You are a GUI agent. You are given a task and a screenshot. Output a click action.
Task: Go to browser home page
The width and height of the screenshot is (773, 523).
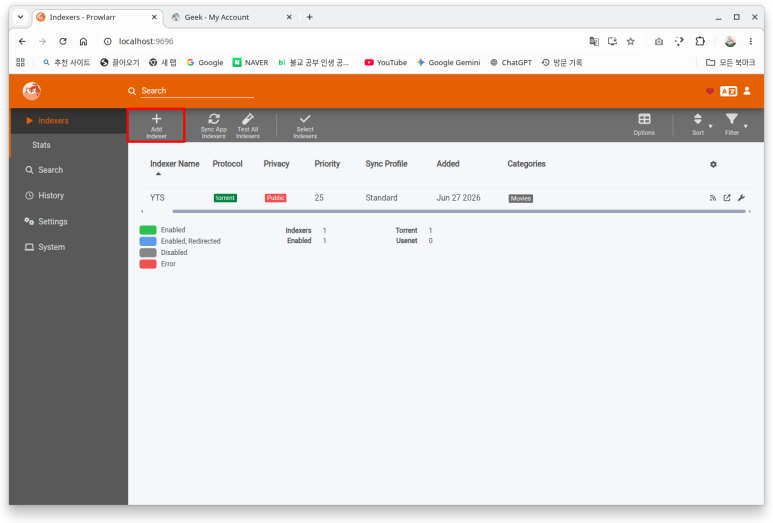83,41
